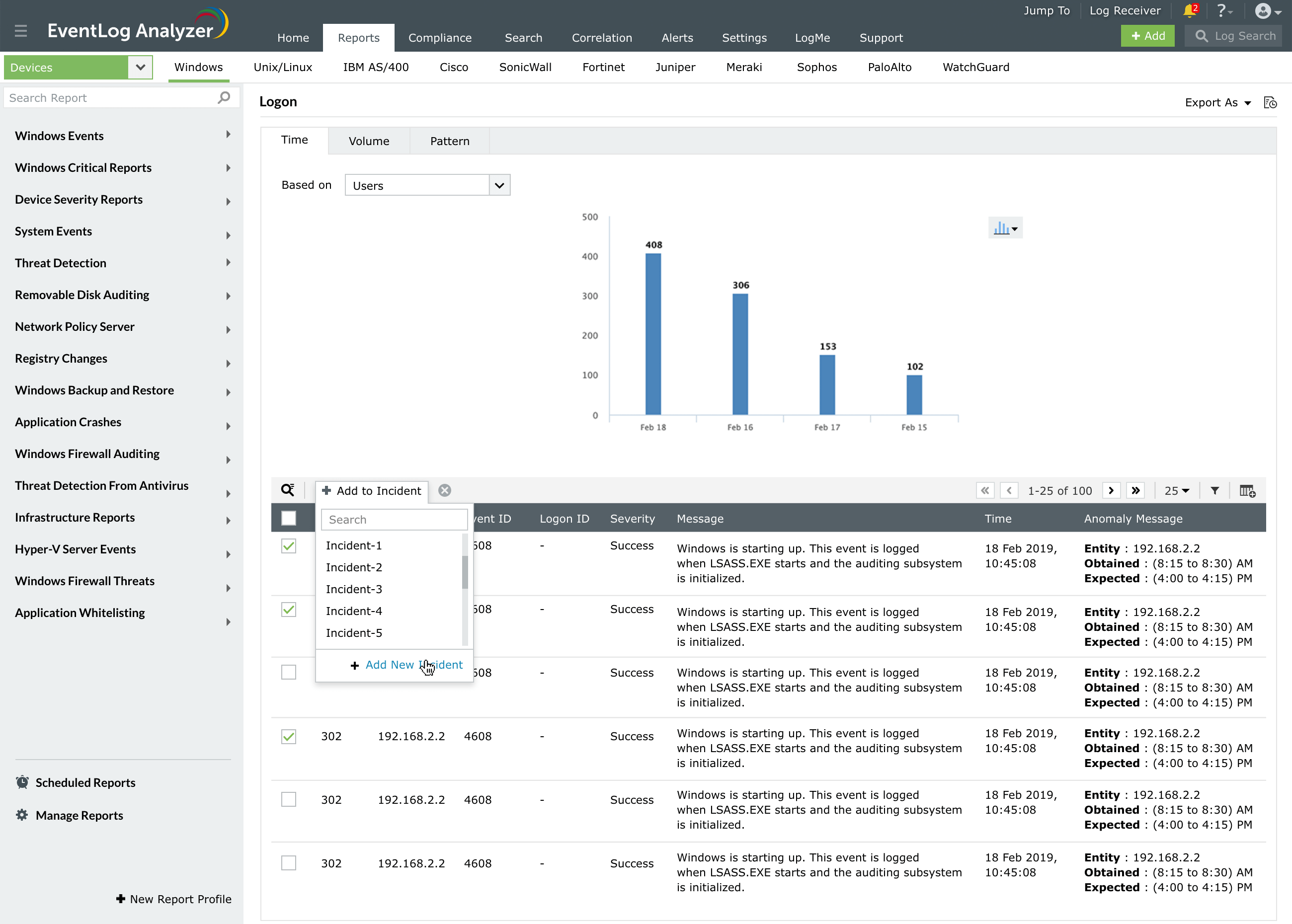Expand the Export As dropdown
The width and height of the screenshot is (1292, 924).
tap(1217, 102)
